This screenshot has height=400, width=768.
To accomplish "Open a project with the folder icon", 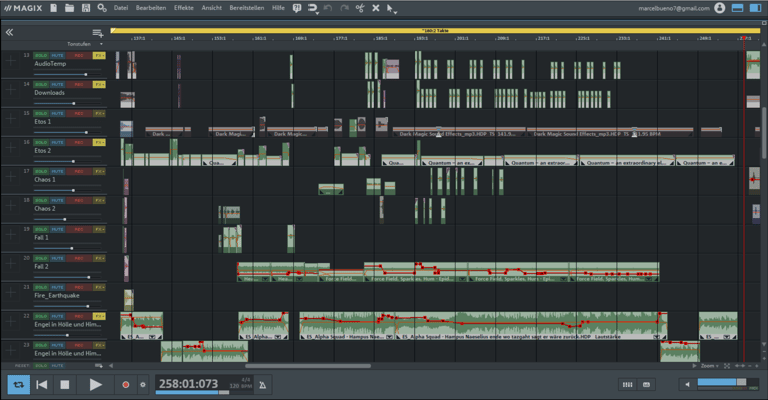I will [70, 8].
